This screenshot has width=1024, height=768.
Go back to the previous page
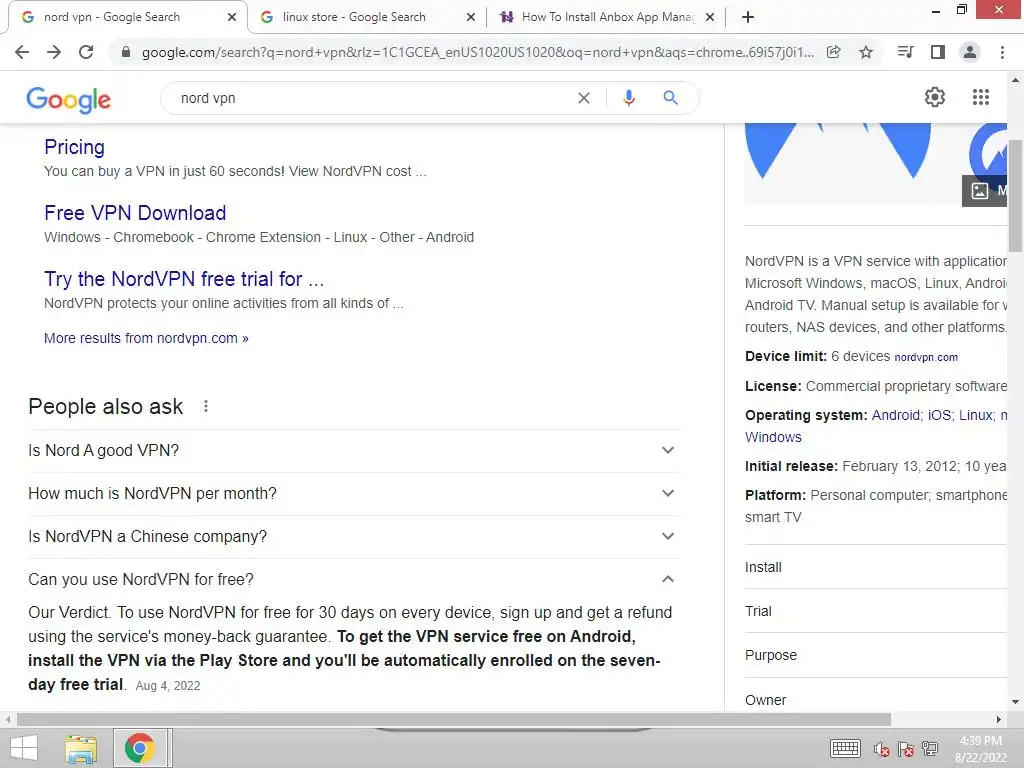pyautogui.click(x=22, y=52)
